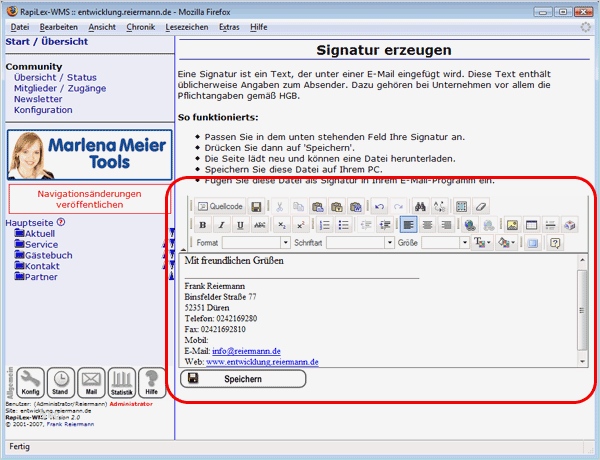
Task: Remove link with greyed globe icon
Action: point(489,225)
